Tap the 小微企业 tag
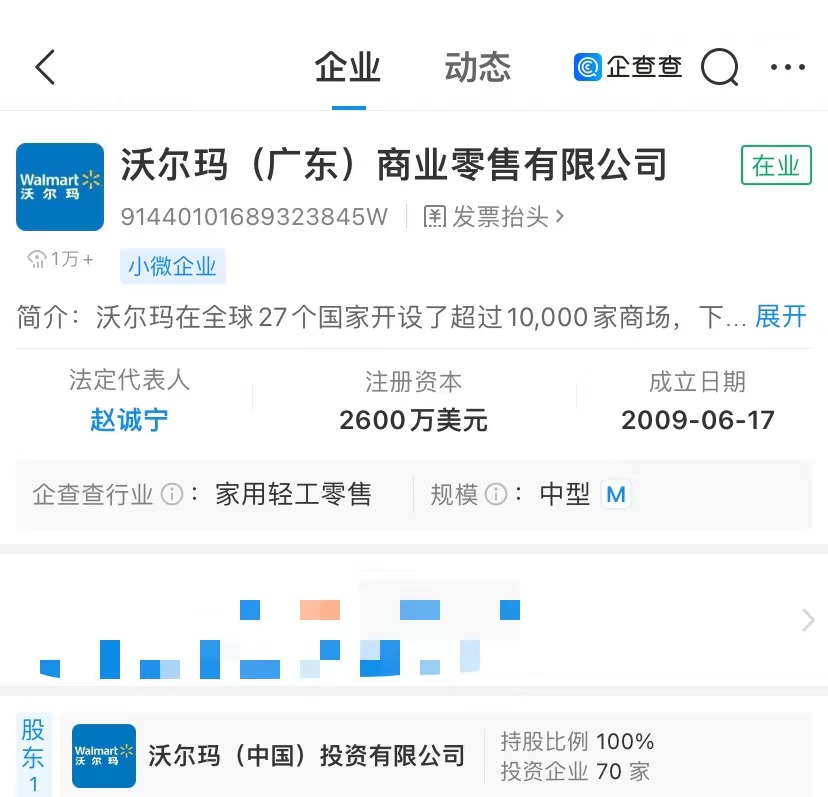Viewport: 828px width, 797px height. pos(173,266)
